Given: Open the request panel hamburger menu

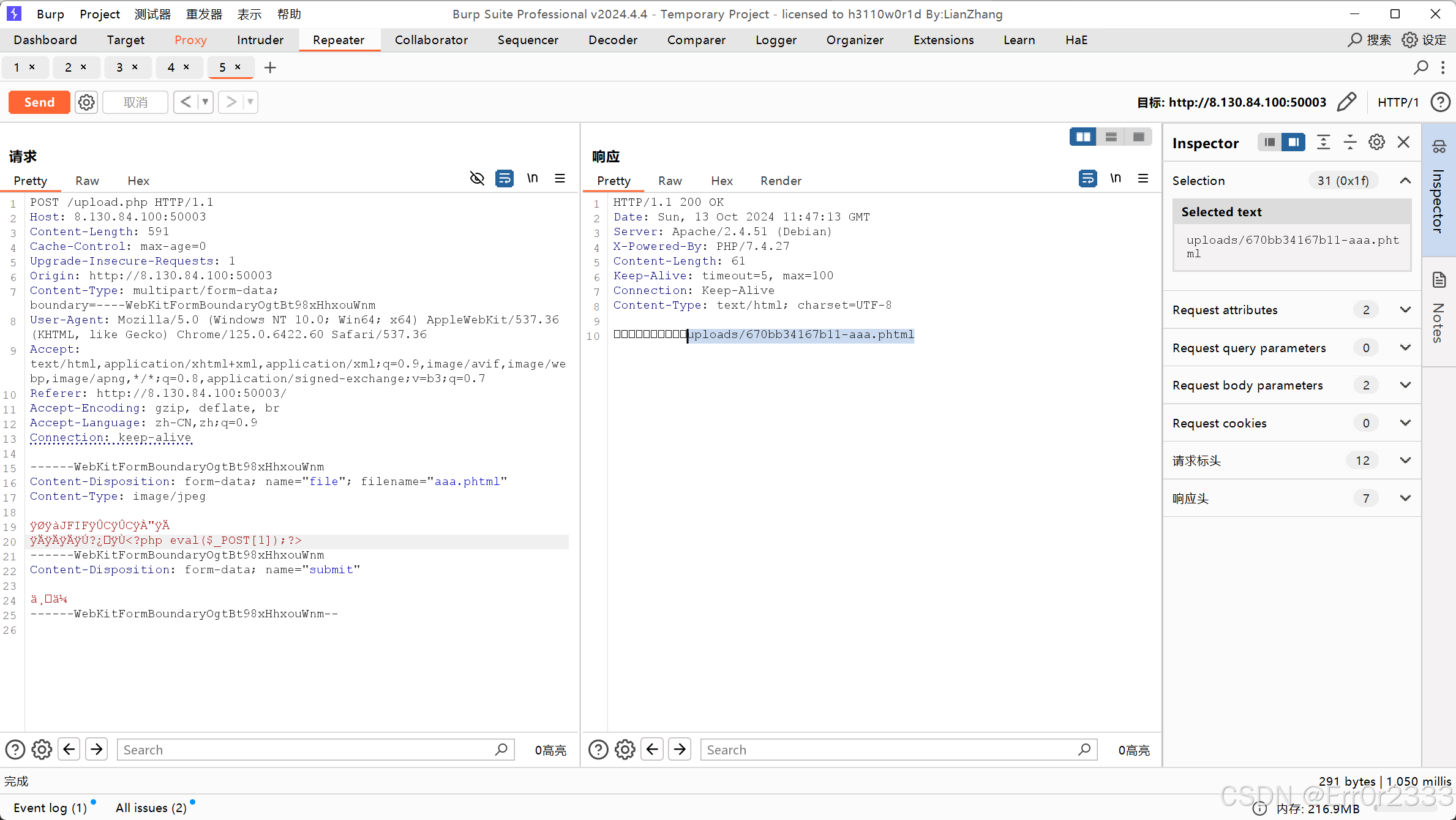Looking at the screenshot, I should click(x=560, y=178).
